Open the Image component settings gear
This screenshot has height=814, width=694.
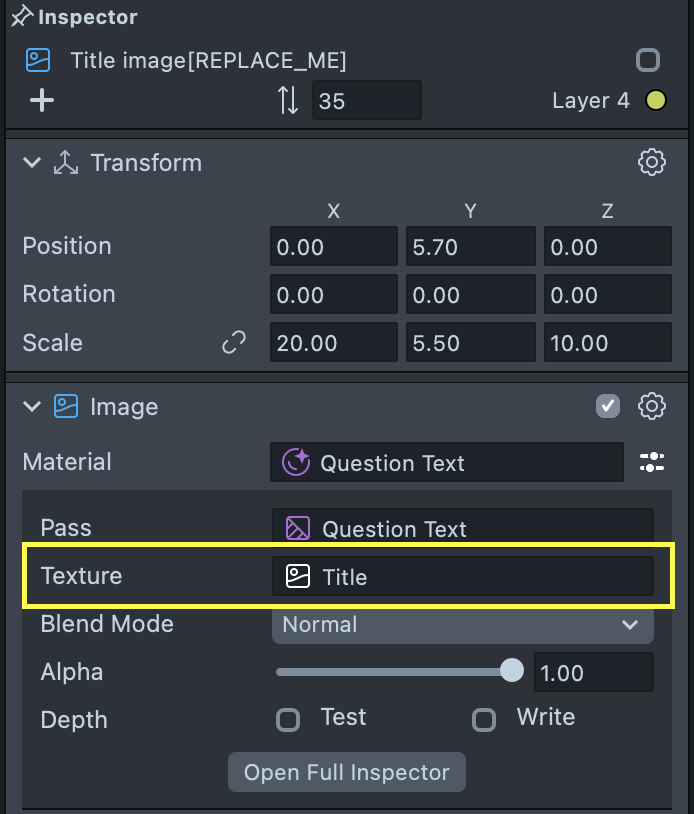pyautogui.click(x=652, y=406)
